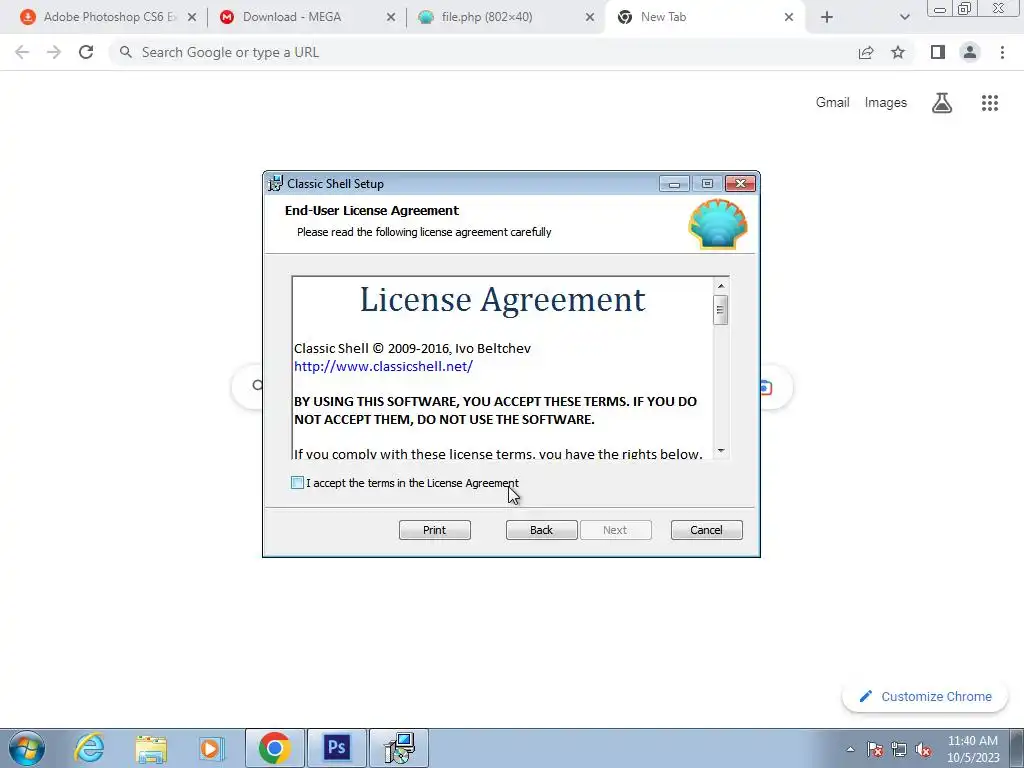The height and width of the screenshot is (768, 1024).
Task: Switch to Photoshop from taskbar
Action: coord(337,748)
